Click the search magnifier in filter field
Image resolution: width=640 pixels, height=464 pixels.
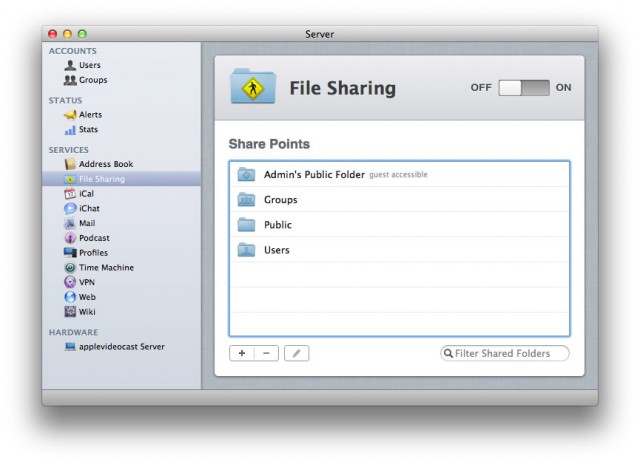pos(448,353)
